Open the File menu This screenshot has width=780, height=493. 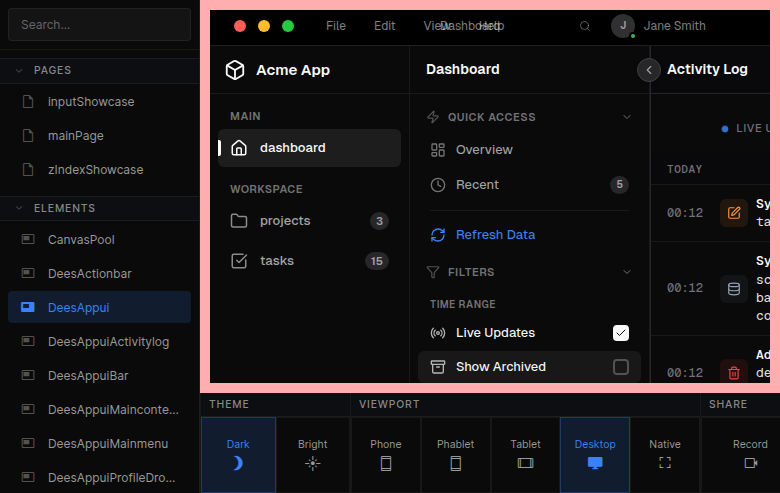[x=336, y=26]
